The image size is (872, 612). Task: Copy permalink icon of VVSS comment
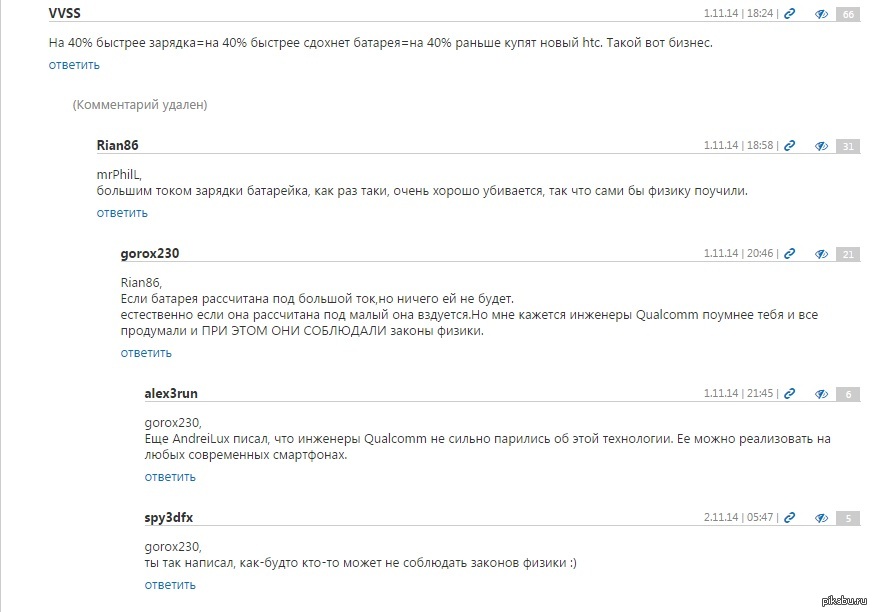click(x=790, y=14)
